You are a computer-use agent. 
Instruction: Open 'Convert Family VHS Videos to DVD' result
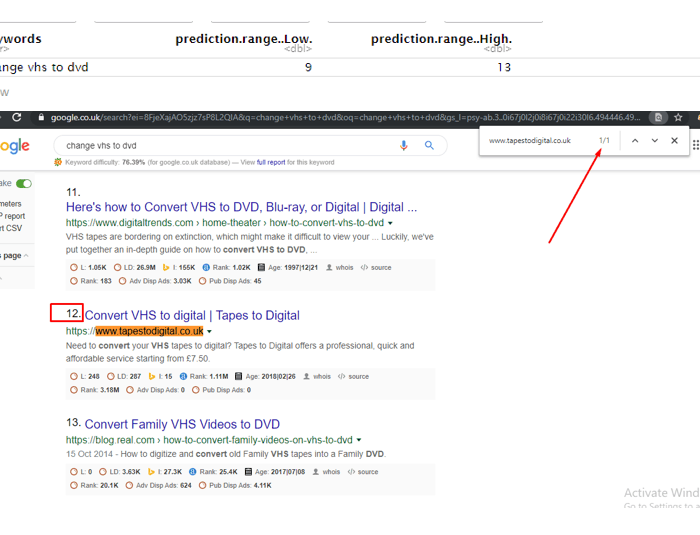tap(182, 424)
